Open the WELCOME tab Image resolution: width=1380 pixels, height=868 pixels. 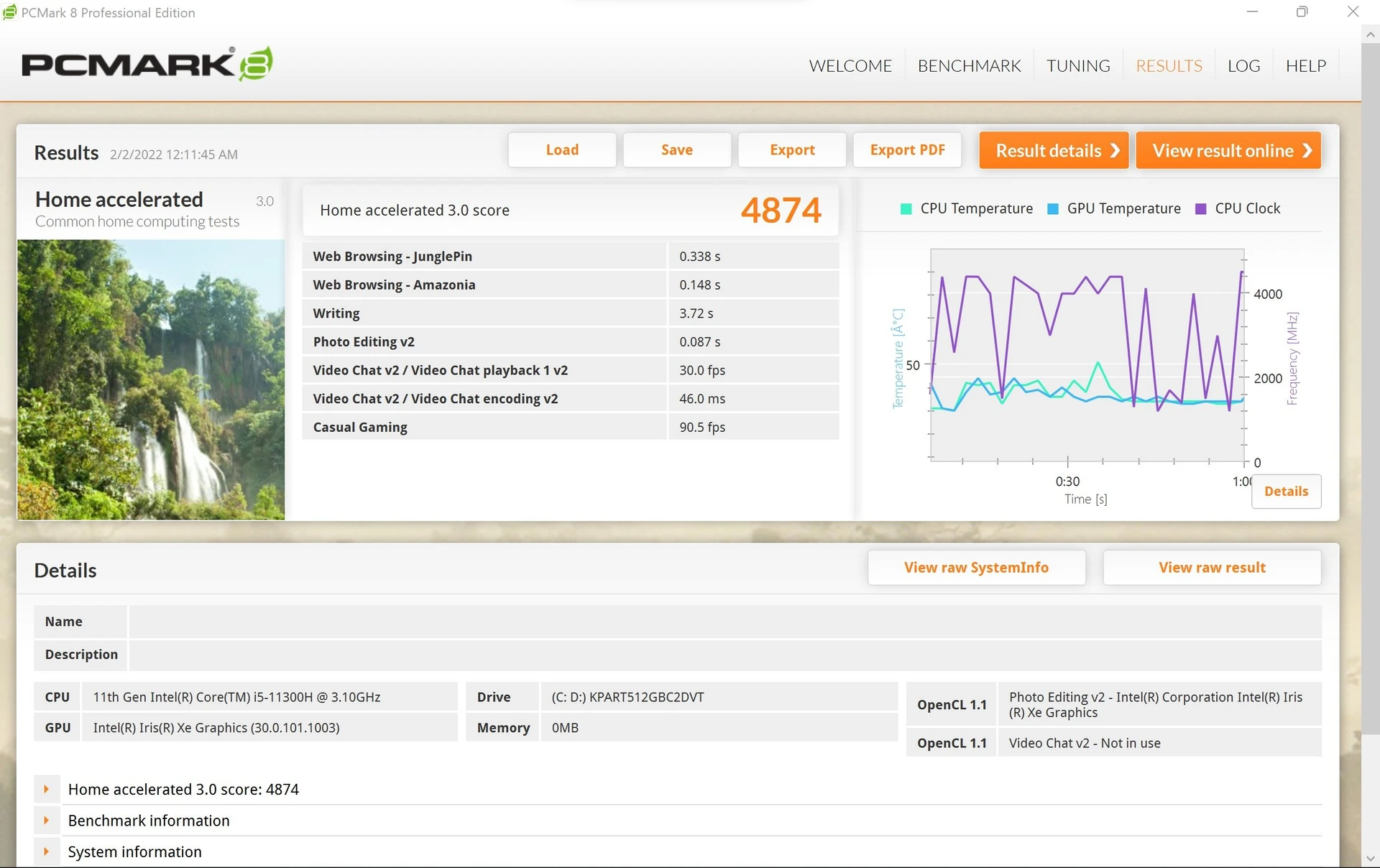[x=850, y=65]
